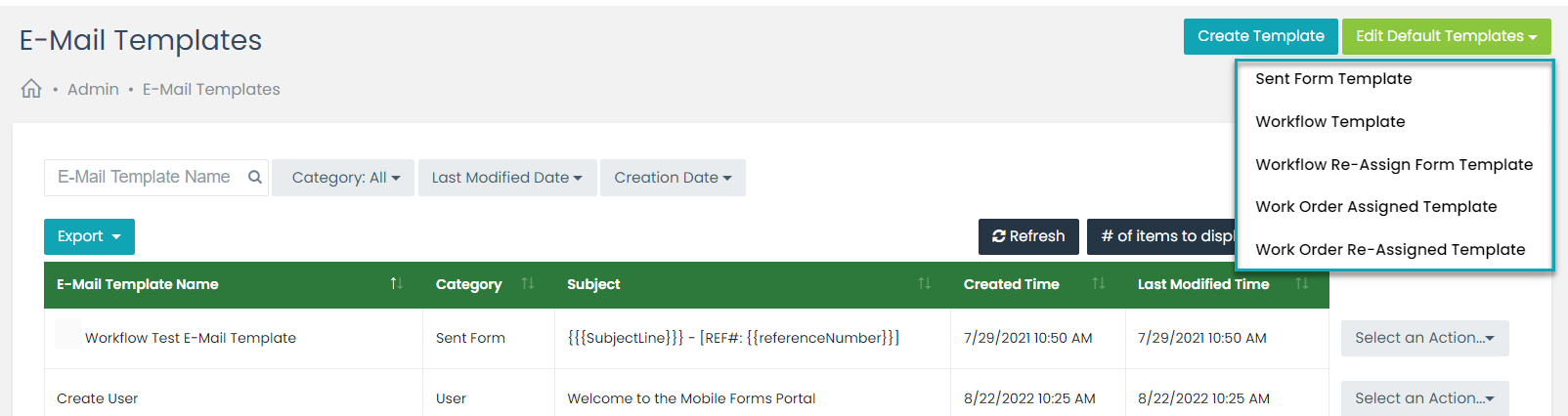Click the Admin breadcrumb link
This screenshot has width=1568, height=416.
(93, 89)
